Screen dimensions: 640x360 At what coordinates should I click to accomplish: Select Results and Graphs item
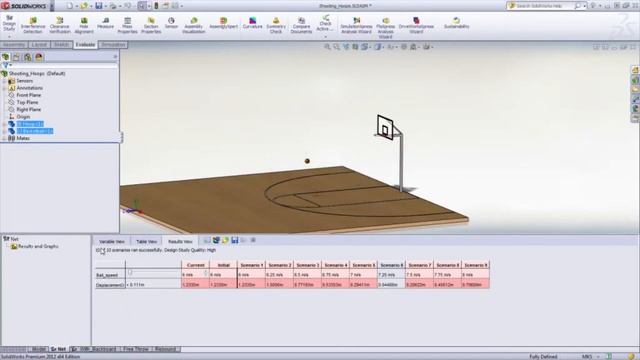point(38,247)
